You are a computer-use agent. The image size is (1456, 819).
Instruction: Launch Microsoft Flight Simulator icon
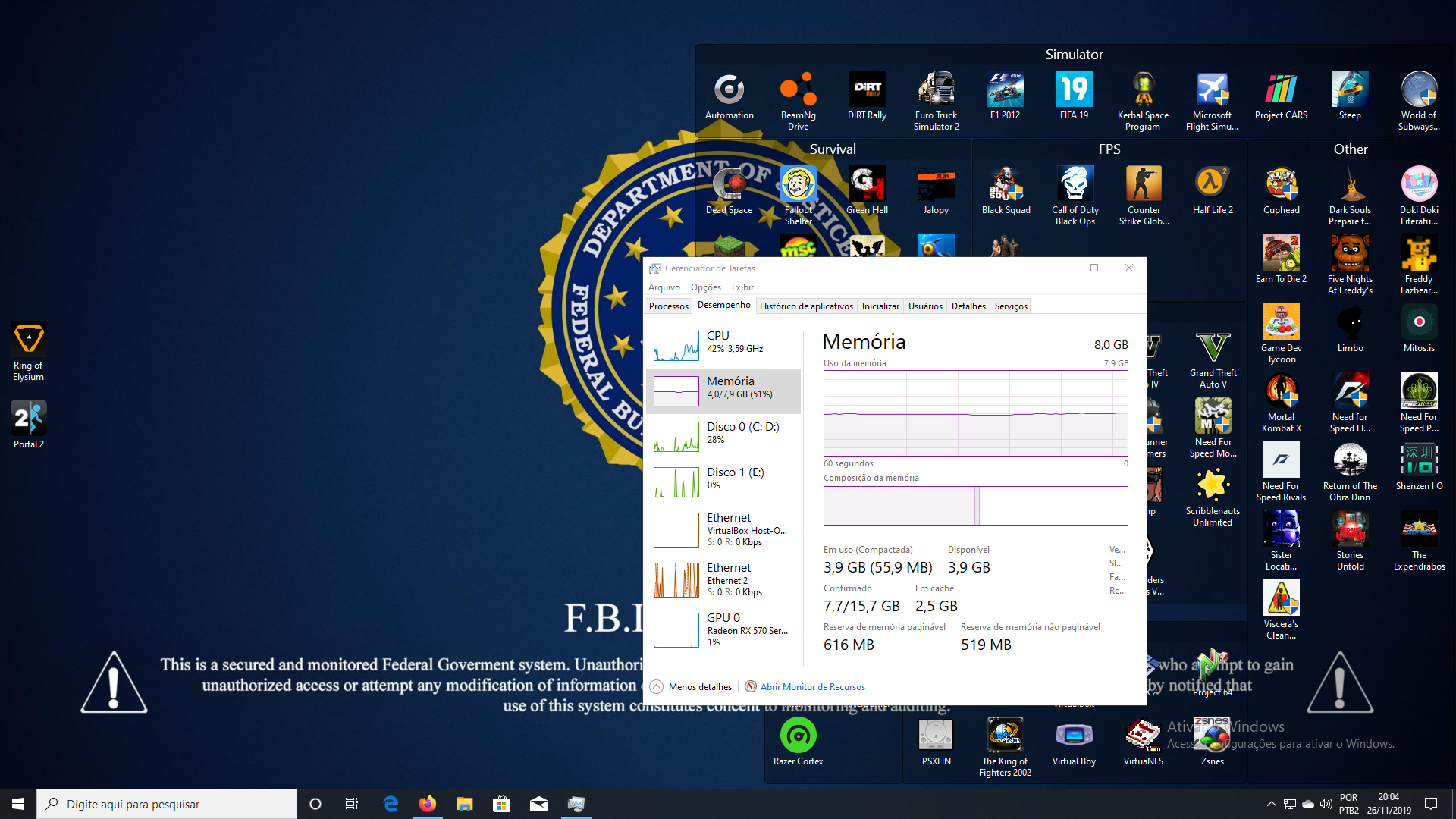pos(1212,102)
